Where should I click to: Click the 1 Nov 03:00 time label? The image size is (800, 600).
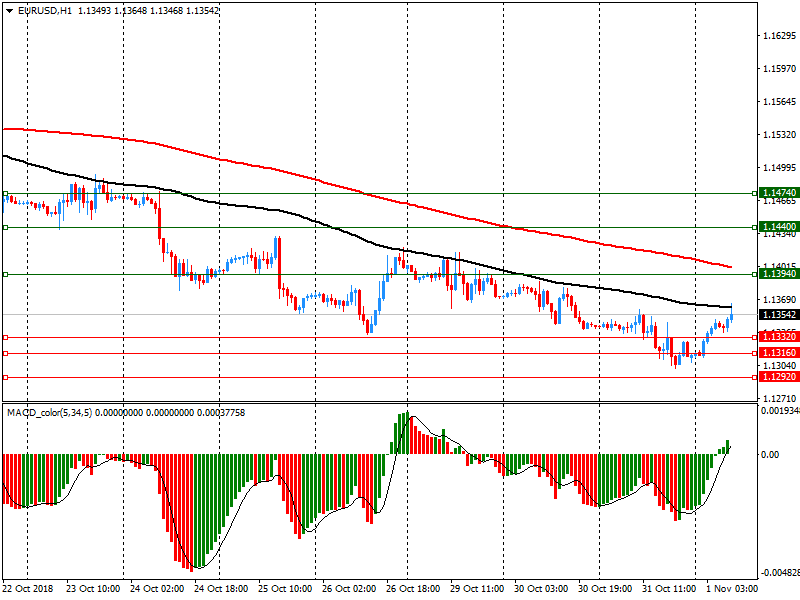(734, 590)
